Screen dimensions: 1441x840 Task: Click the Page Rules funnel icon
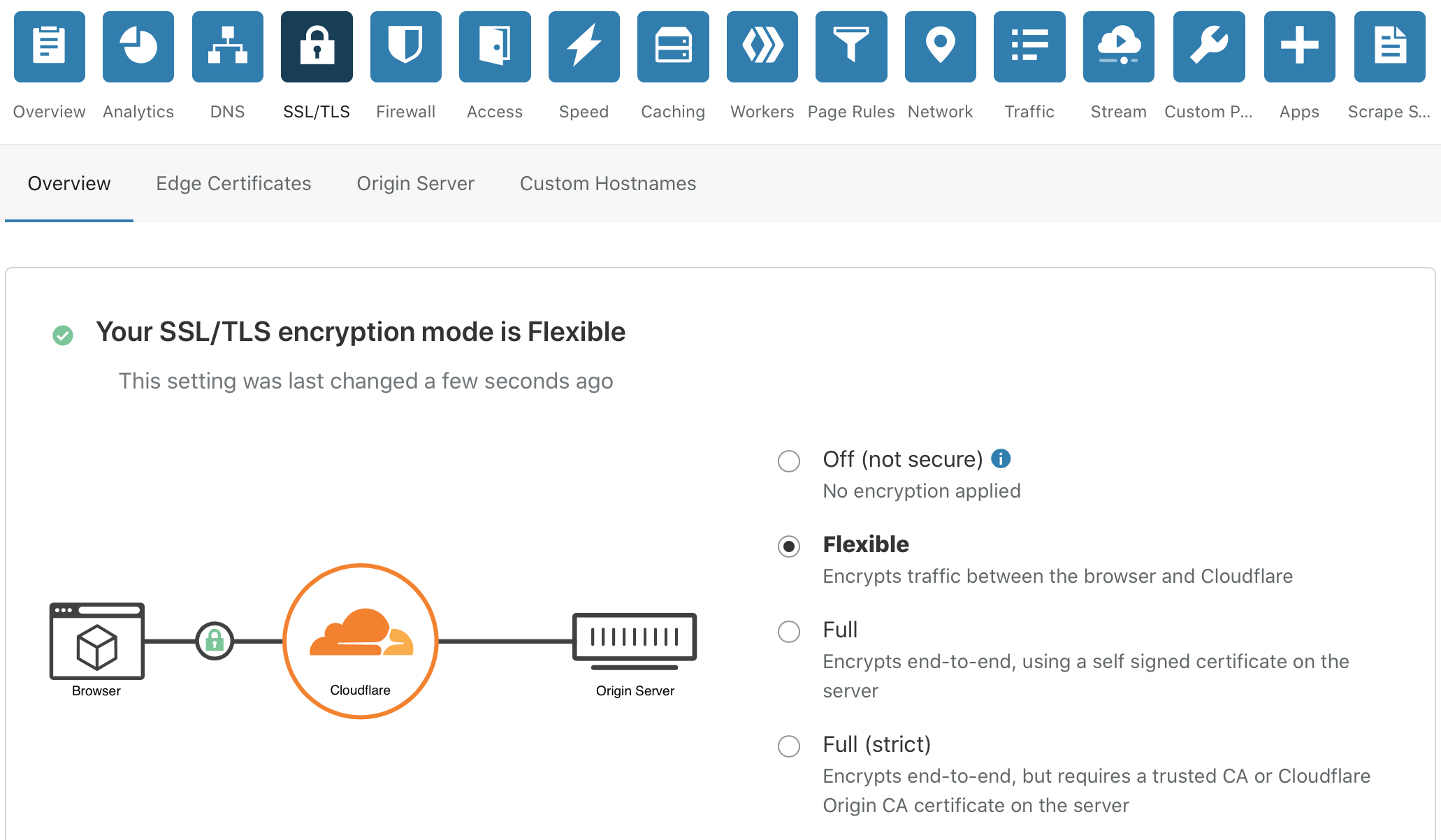[x=851, y=47]
